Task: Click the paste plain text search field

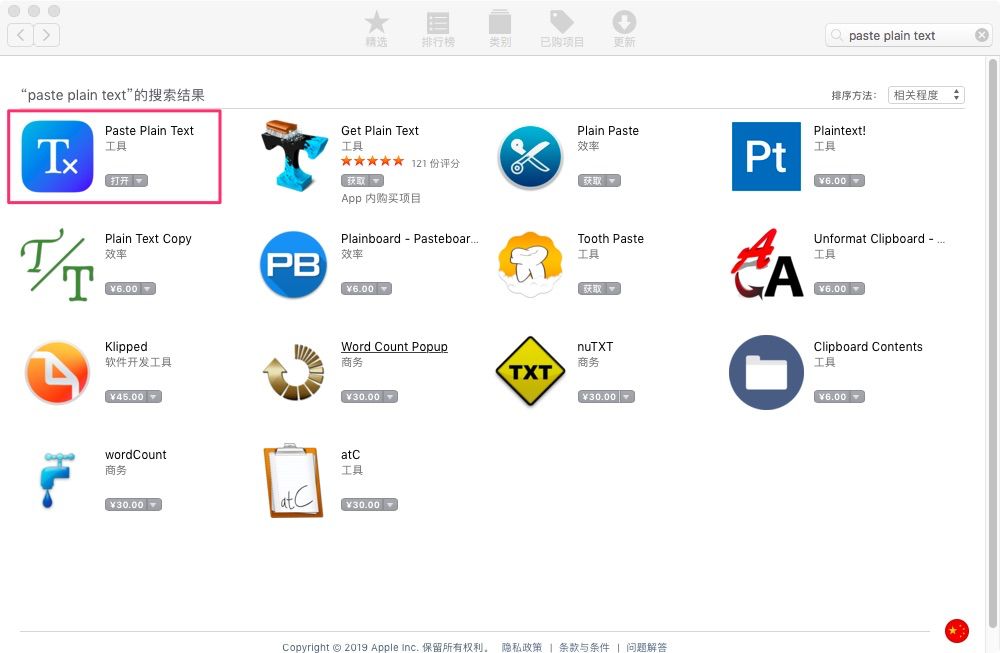Action: (x=908, y=36)
